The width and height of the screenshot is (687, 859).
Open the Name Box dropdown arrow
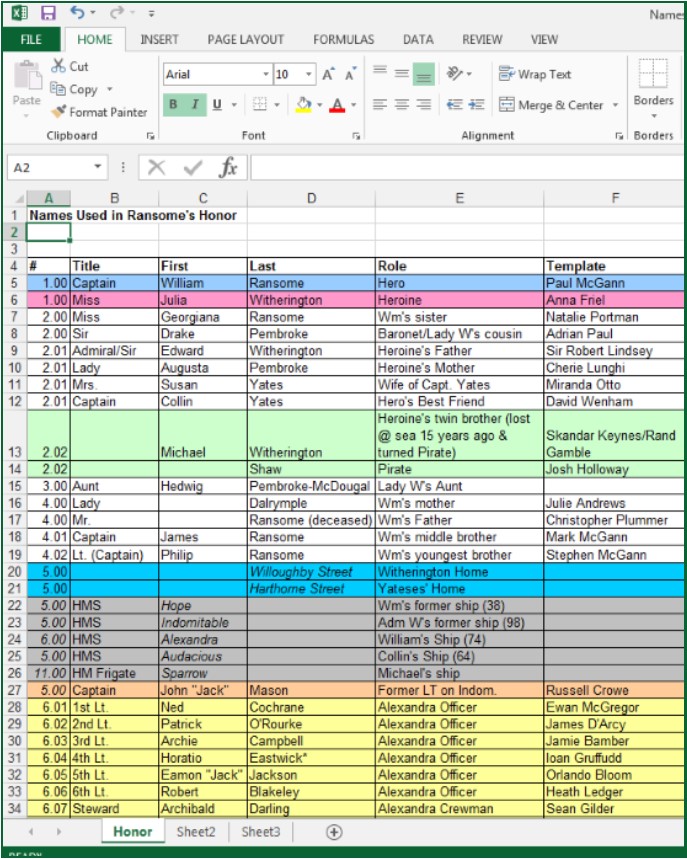(x=98, y=168)
